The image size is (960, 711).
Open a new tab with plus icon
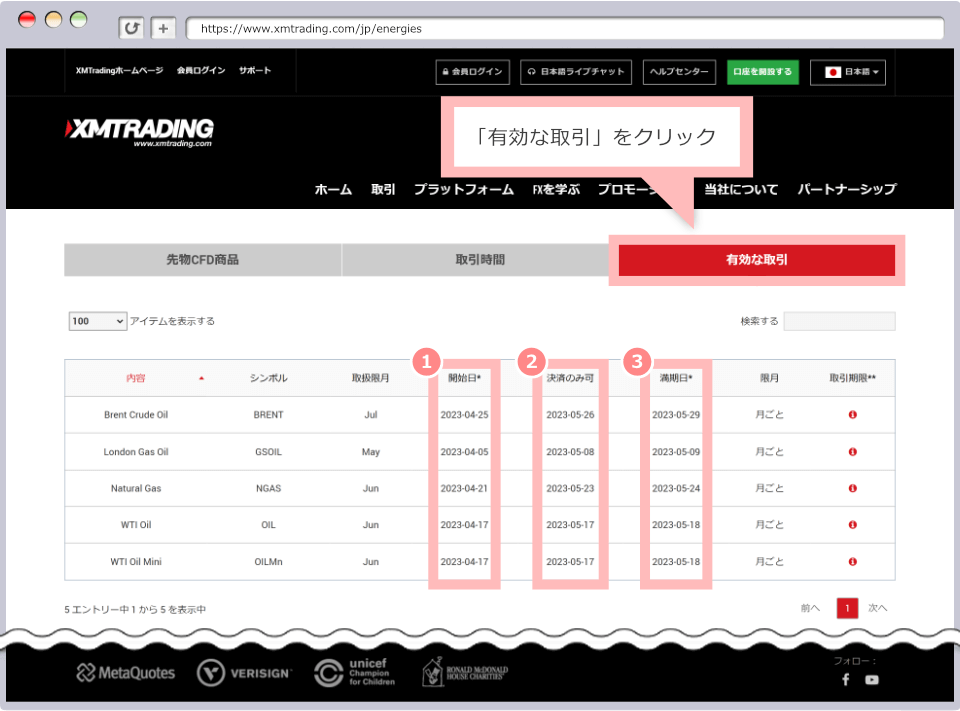[x=164, y=28]
